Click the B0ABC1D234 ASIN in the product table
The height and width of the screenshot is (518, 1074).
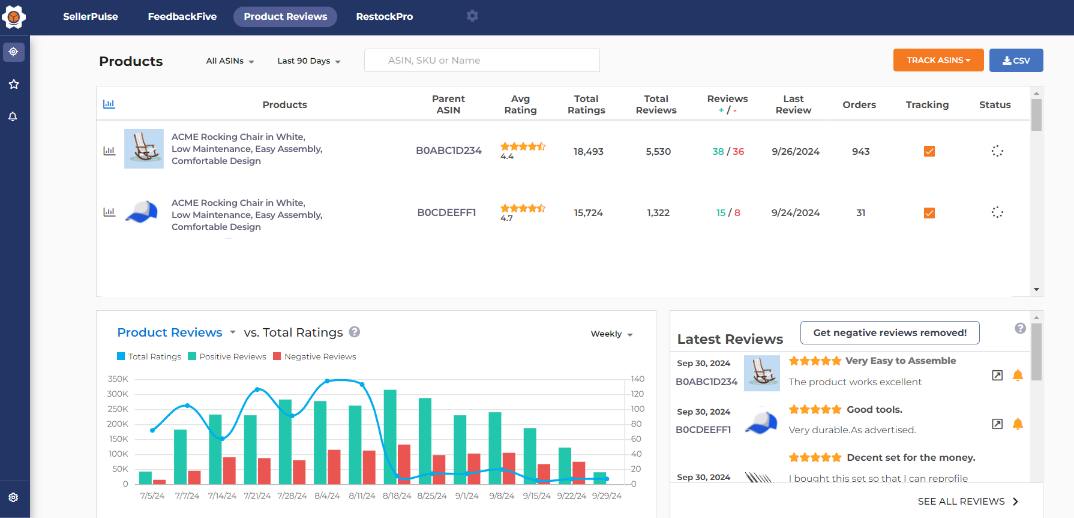449,151
